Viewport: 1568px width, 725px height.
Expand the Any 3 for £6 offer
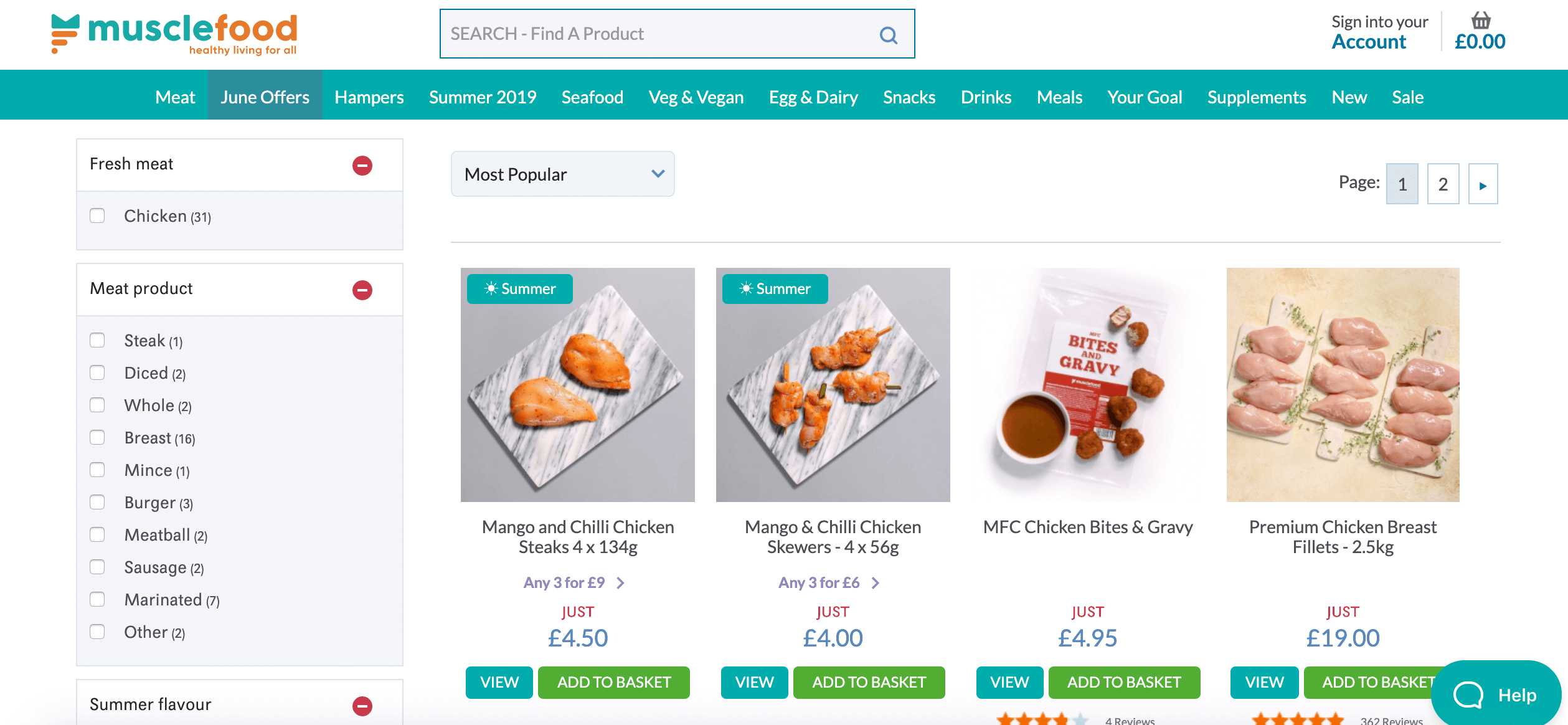pos(829,583)
